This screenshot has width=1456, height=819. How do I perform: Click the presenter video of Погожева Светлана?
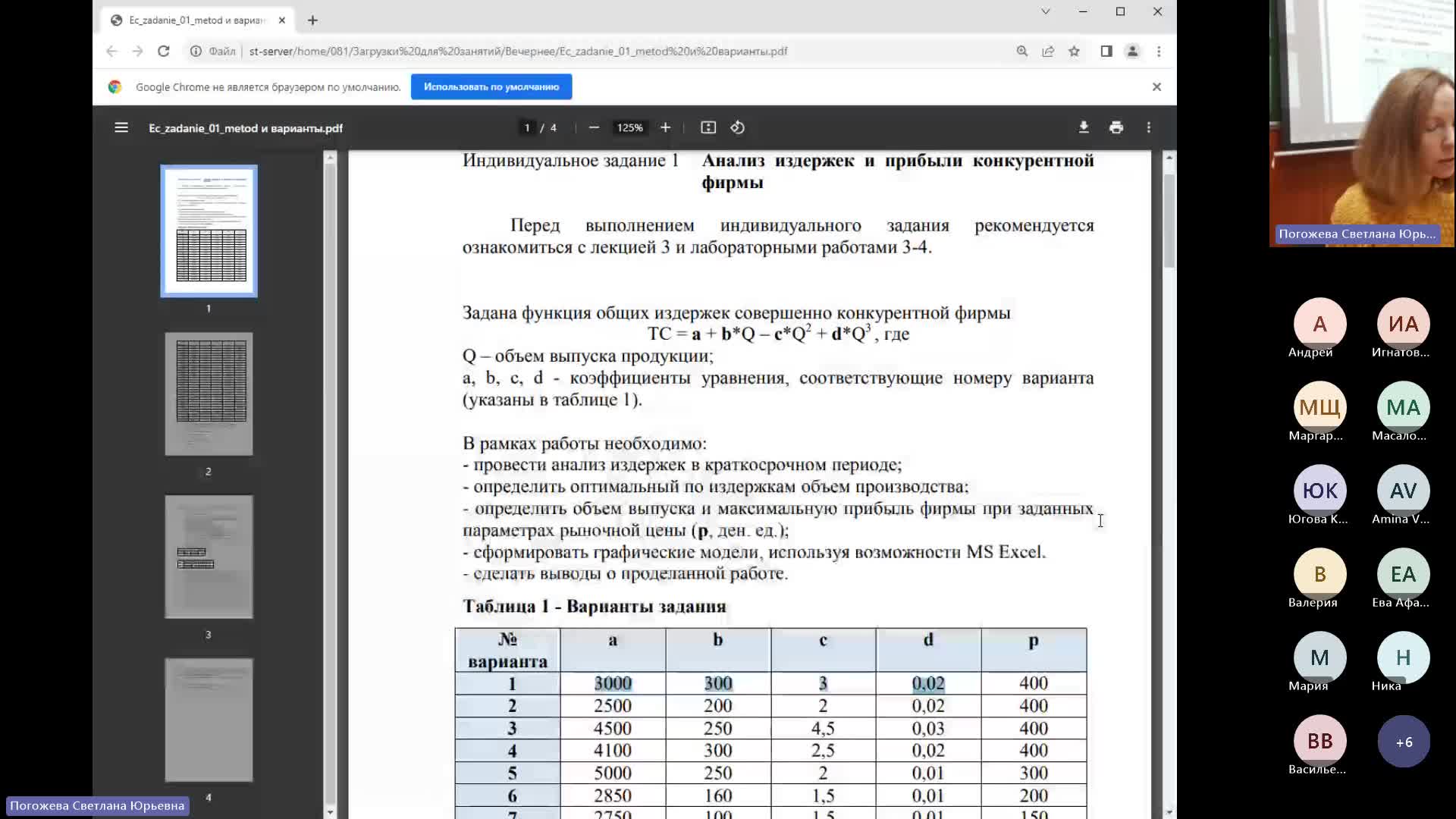click(x=1362, y=123)
